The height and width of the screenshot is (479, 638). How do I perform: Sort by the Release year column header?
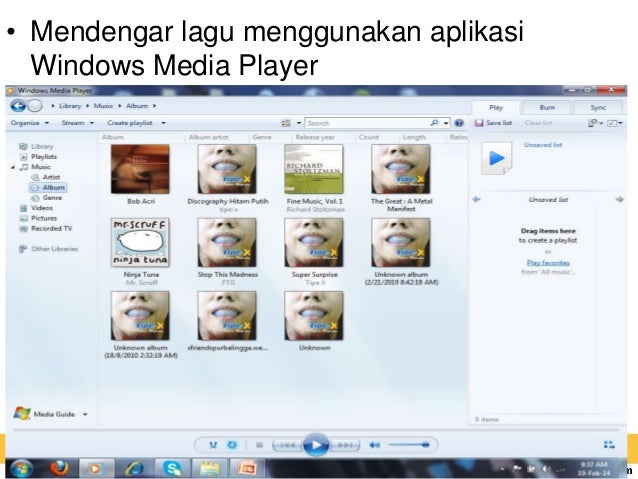315,137
